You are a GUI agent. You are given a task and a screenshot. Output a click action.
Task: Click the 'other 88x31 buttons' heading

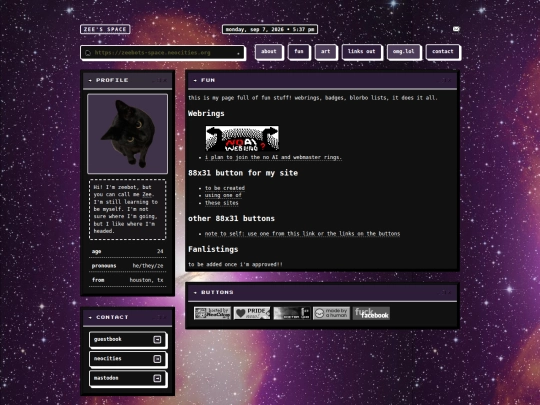[x=231, y=218]
